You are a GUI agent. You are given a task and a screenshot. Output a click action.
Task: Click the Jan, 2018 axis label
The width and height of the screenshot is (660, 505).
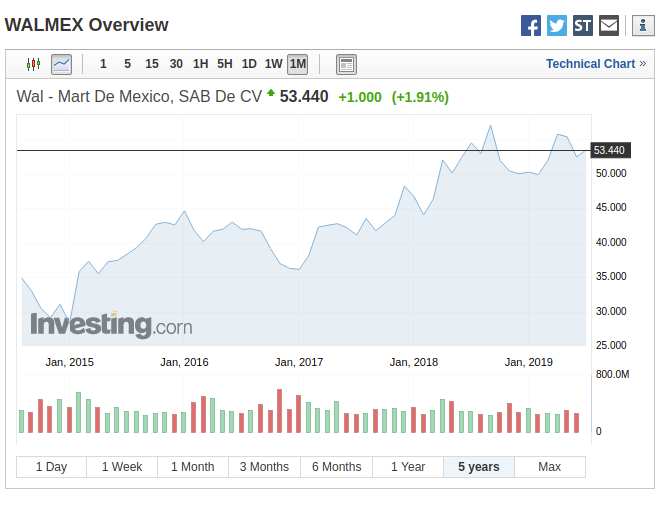tap(414, 362)
